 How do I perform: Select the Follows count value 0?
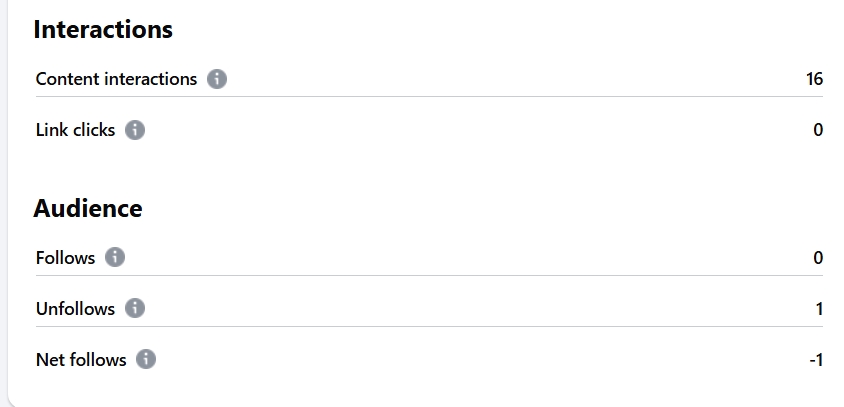(x=818, y=258)
